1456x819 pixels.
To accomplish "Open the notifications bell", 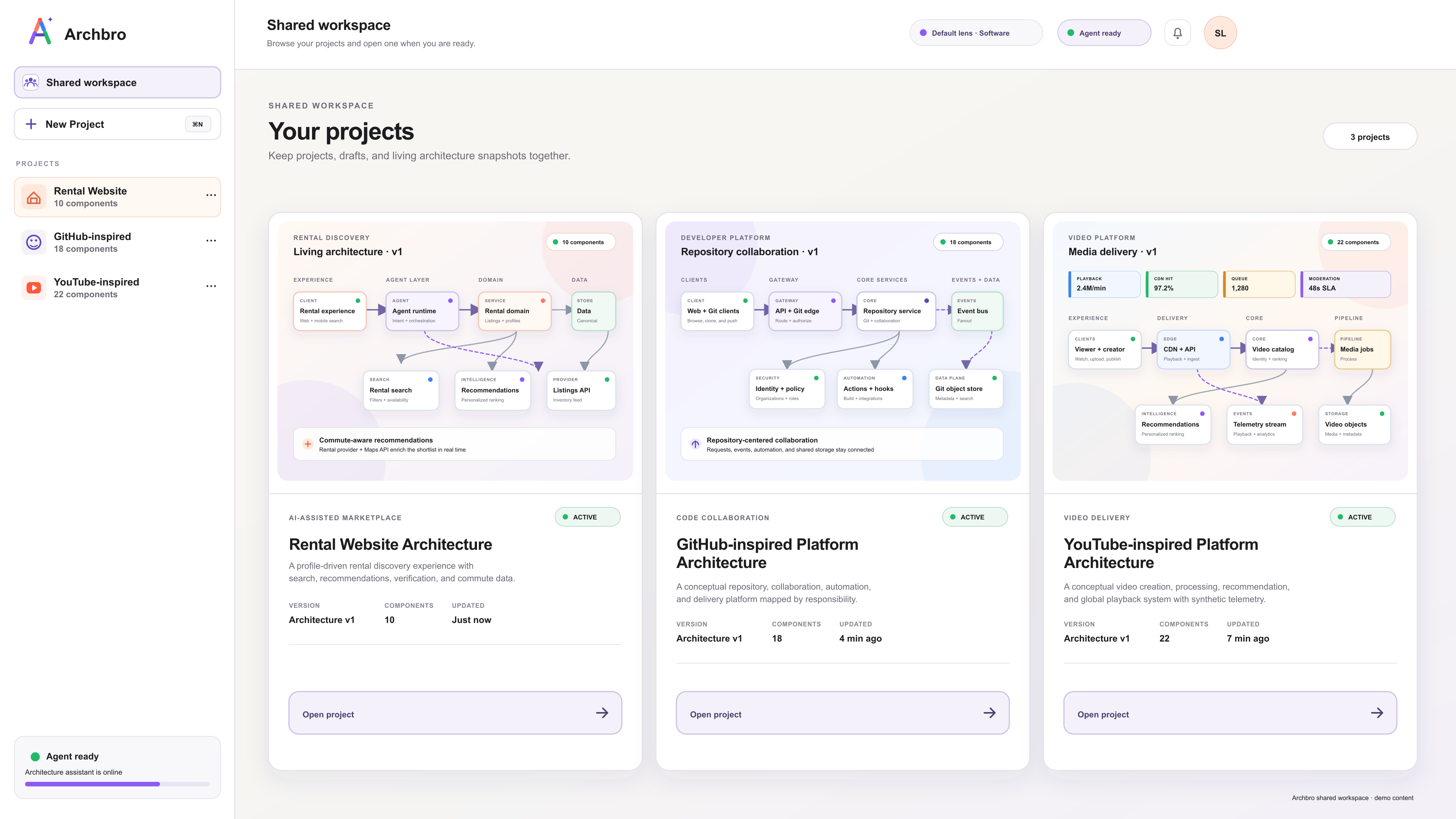I will (1177, 33).
